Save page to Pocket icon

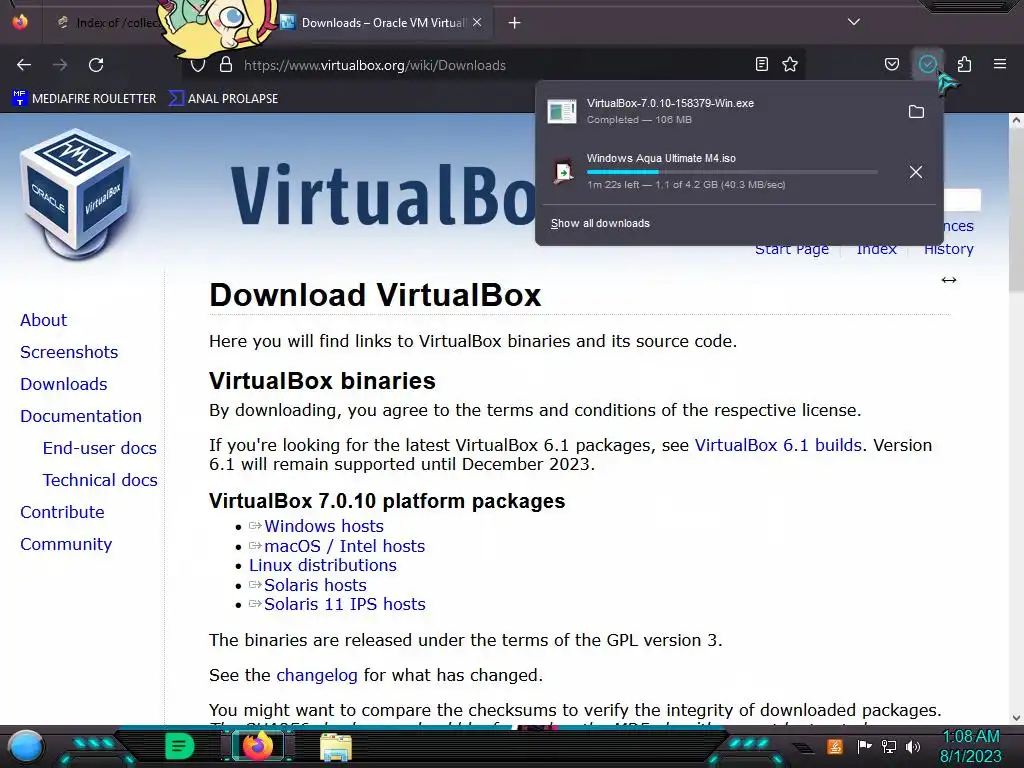point(891,64)
